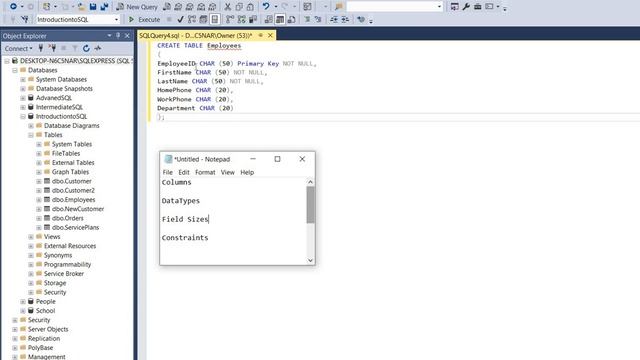Screen dimensions: 640x360
Task: Toggle IntelliSense enabled button
Action: (215, 19)
